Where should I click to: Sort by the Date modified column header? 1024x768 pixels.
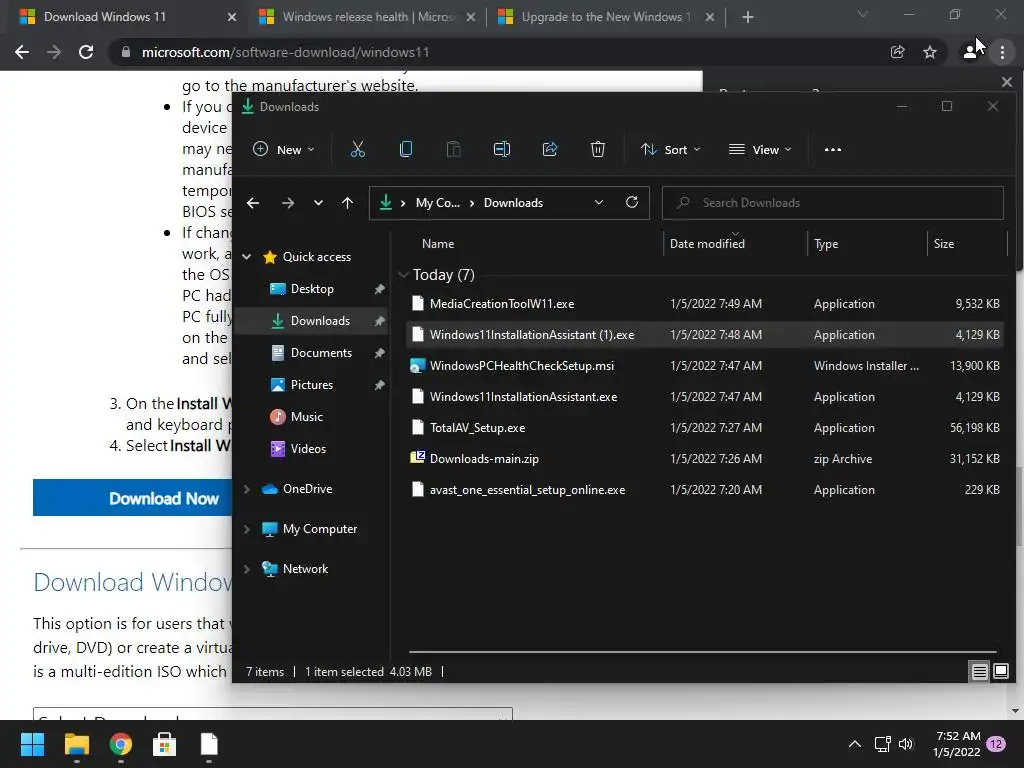[x=707, y=244]
